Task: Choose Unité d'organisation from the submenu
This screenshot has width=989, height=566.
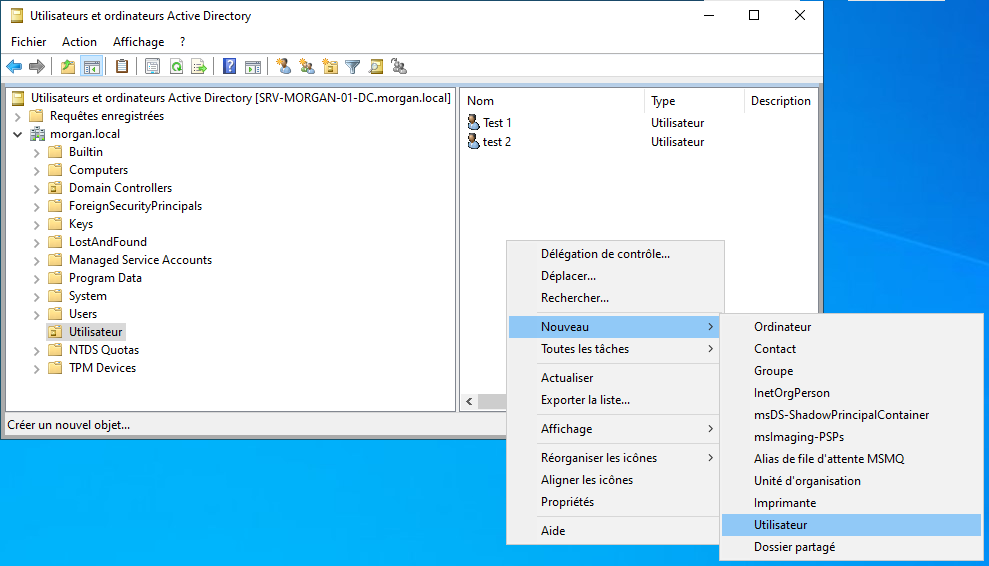Action: click(807, 481)
